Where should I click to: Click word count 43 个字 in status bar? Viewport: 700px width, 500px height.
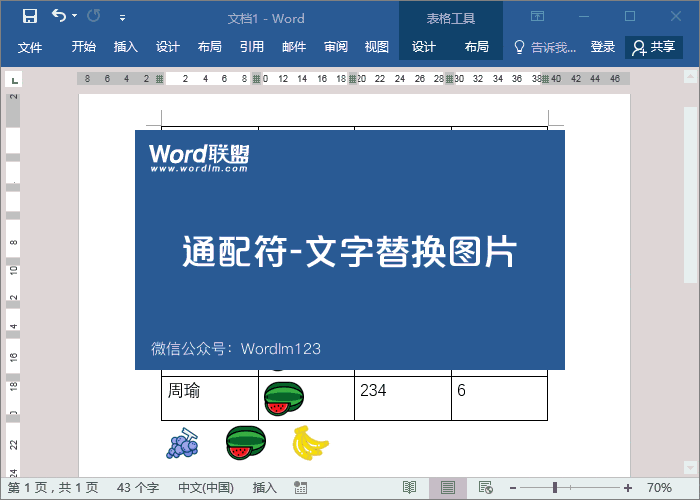[x=138, y=488]
